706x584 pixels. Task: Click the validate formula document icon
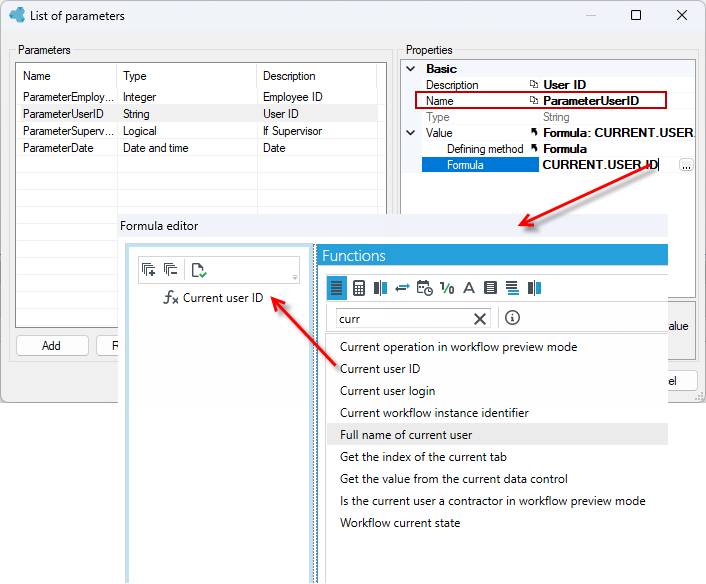coord(199,270)
